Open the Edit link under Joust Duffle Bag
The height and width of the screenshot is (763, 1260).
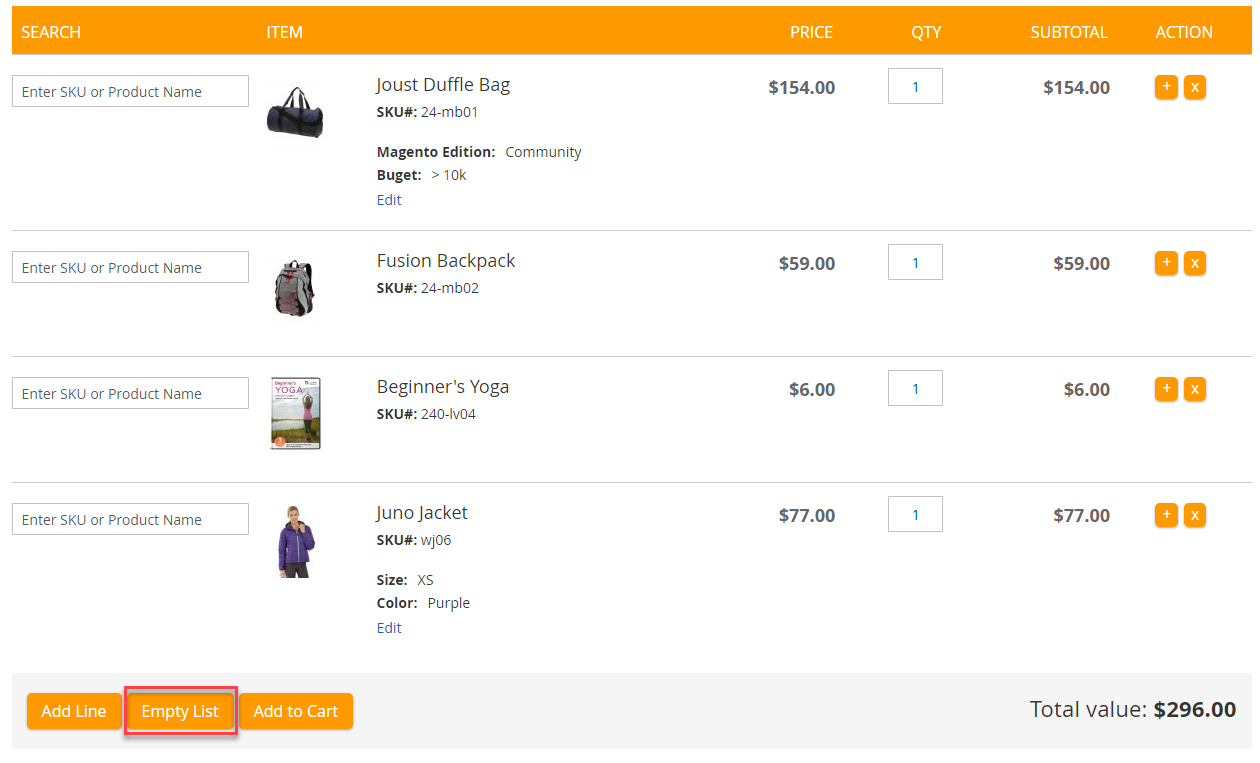(389, 199)
